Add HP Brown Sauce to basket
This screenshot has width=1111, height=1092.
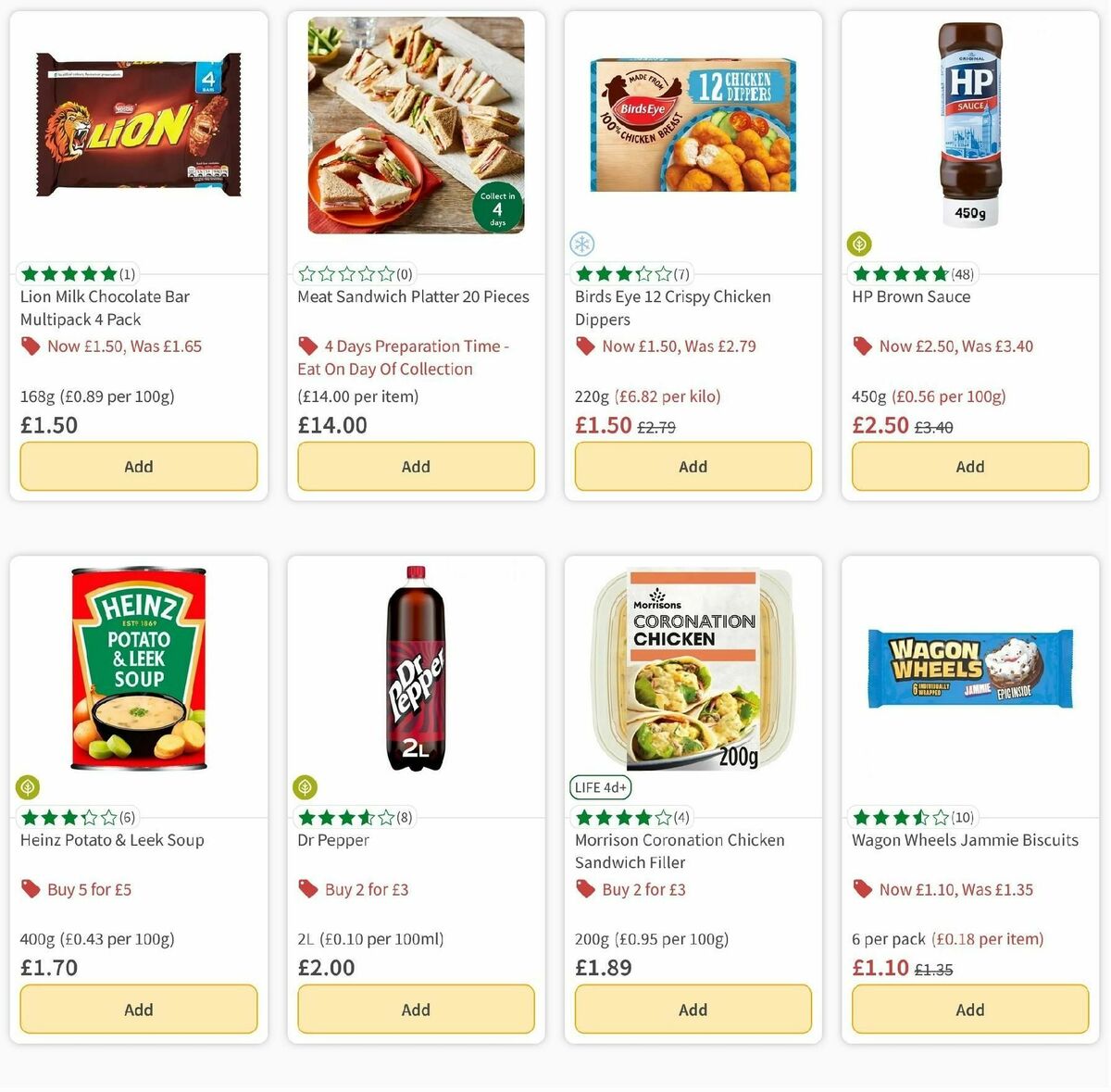point(969,466)
